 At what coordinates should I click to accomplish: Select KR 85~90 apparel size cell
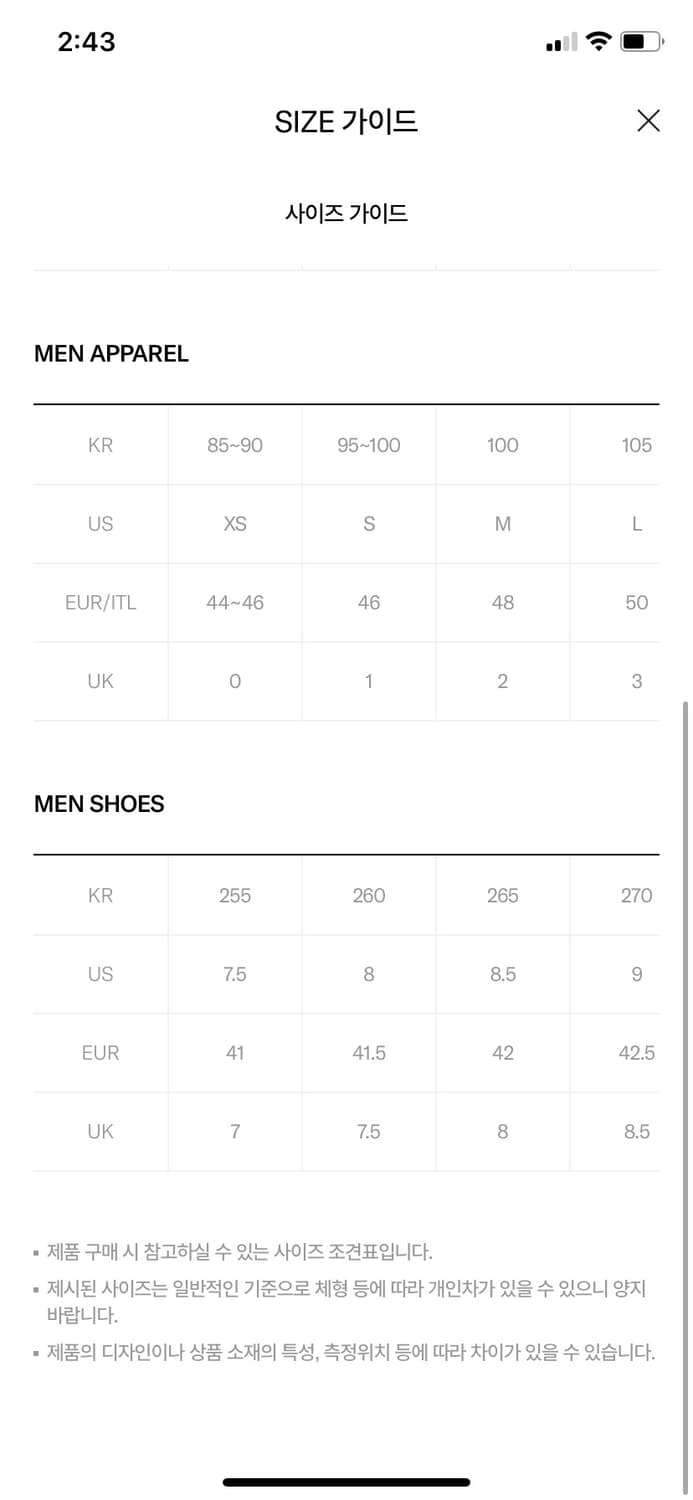[235, 445]
